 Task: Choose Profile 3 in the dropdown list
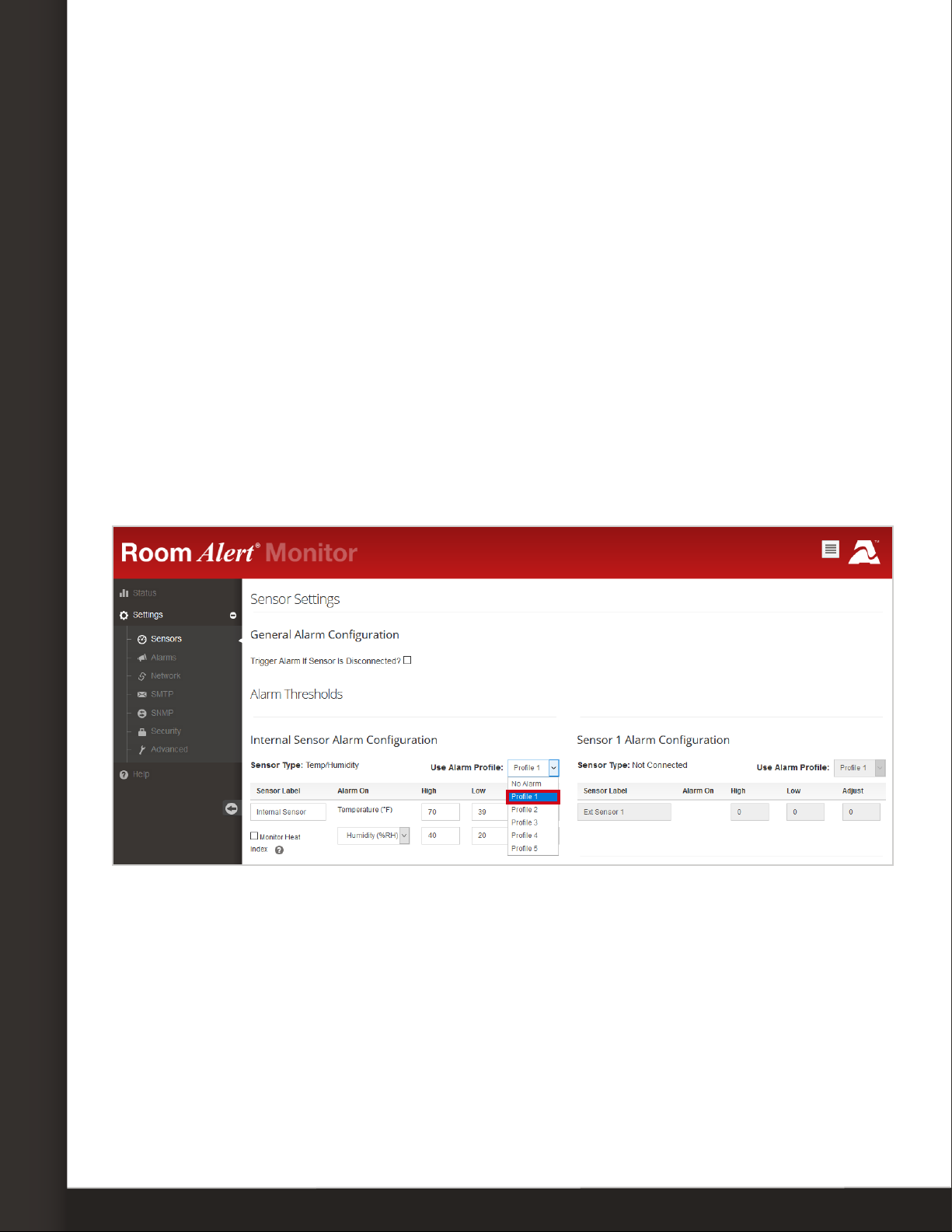pyautogui.click(x=533, y=822)
